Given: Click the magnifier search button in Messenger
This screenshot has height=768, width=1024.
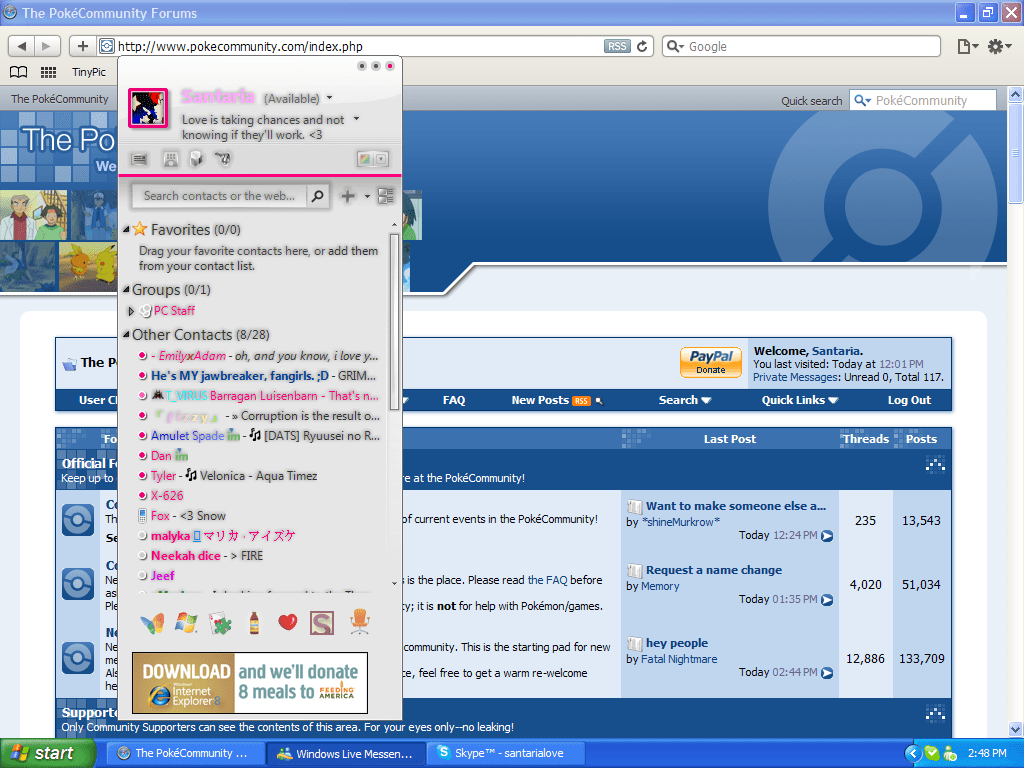Looking at the screenshot, I should (317, 196).
